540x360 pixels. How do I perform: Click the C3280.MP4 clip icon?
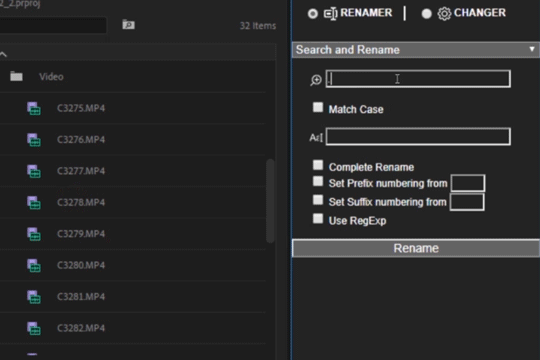34,265
